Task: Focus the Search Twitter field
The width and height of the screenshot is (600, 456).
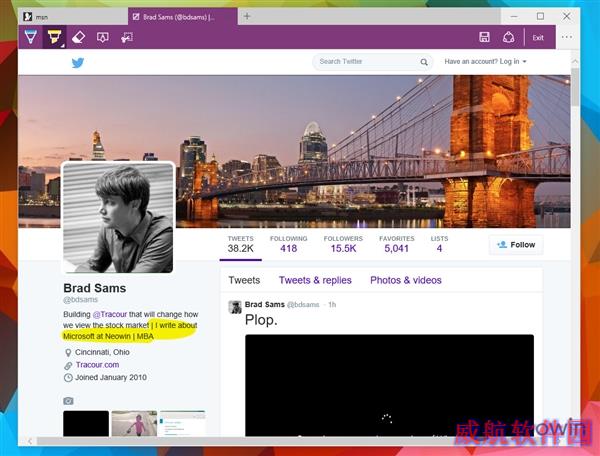Action: [x=367, y=62]
